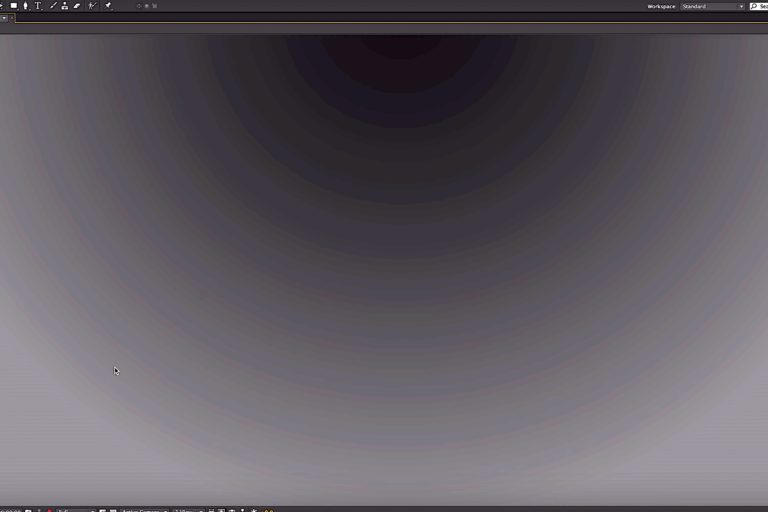Open the Workspace Standard dropdown
The image size is (768, 512).
713,6
